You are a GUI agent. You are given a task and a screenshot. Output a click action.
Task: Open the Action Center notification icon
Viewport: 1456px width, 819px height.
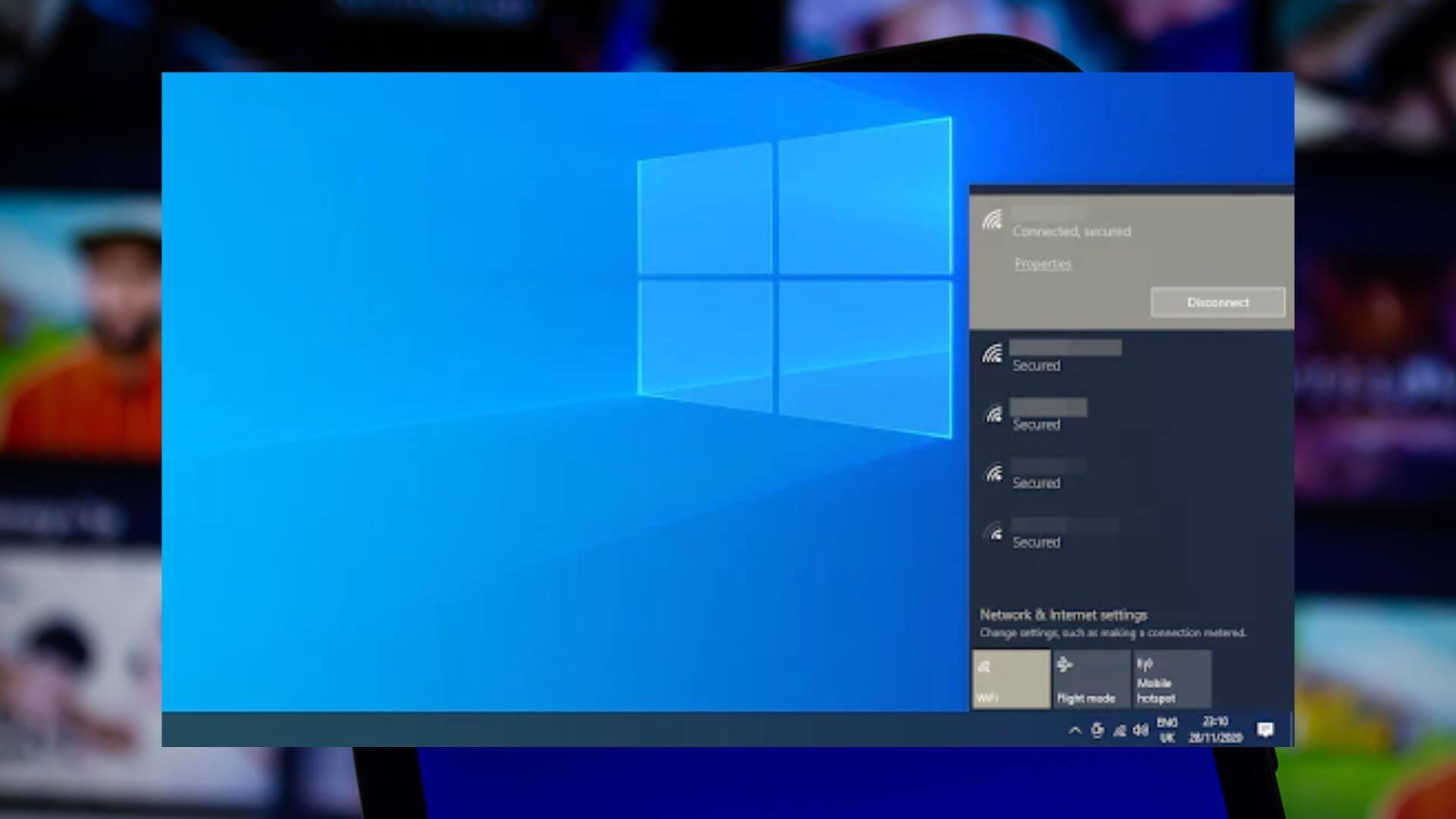click(1265, 730)
